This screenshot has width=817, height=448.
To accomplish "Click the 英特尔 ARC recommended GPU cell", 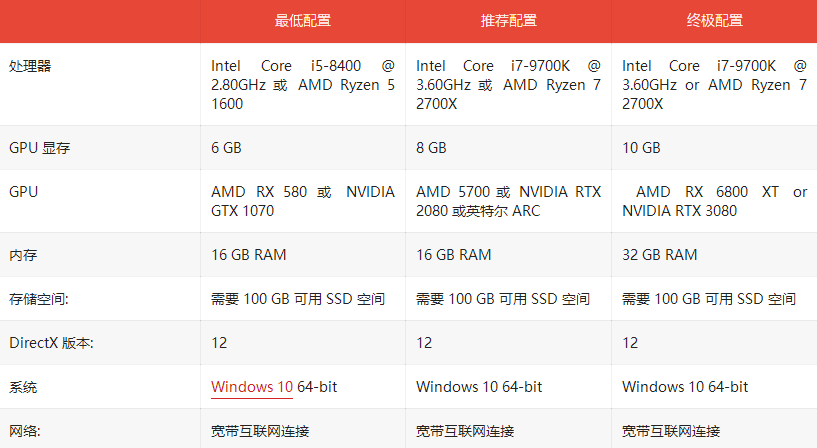I will coord(509,201).
